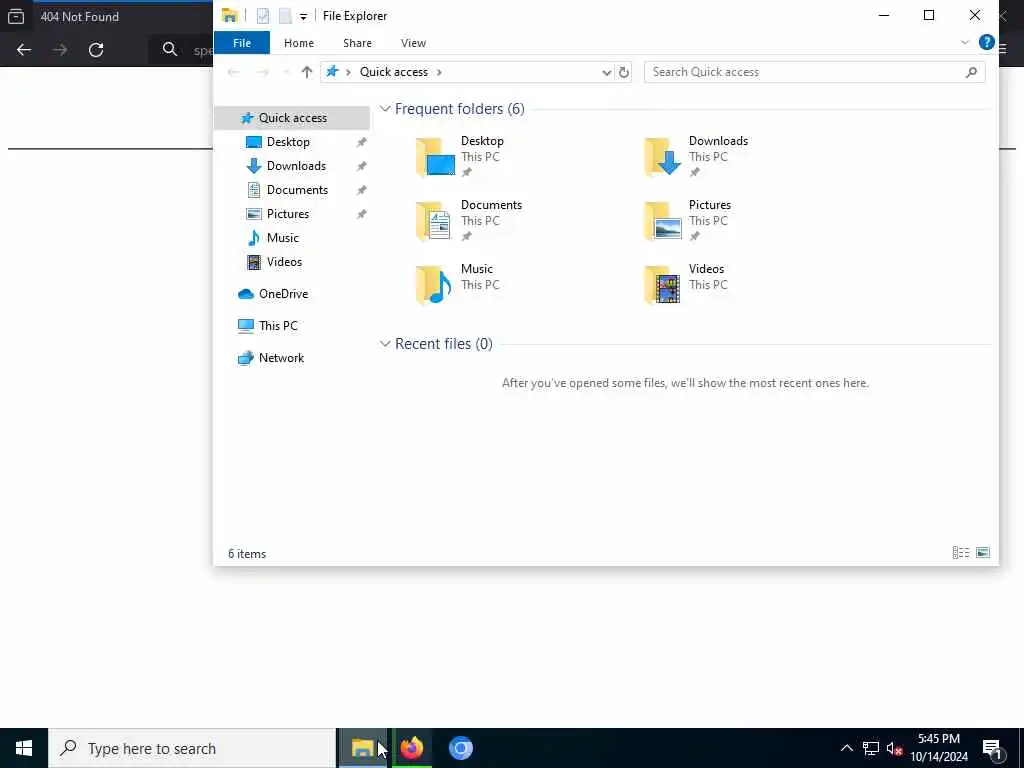Open the View ribbon tab

(x=413, y=43)
